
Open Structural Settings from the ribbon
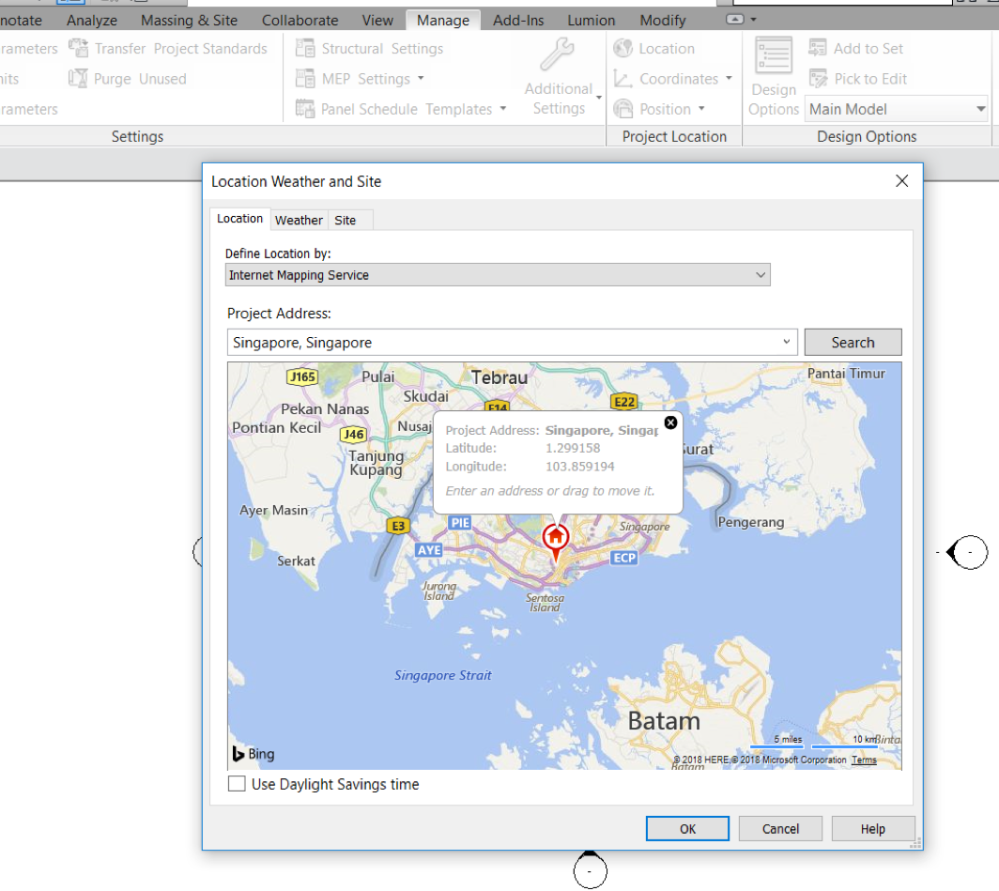369,48
